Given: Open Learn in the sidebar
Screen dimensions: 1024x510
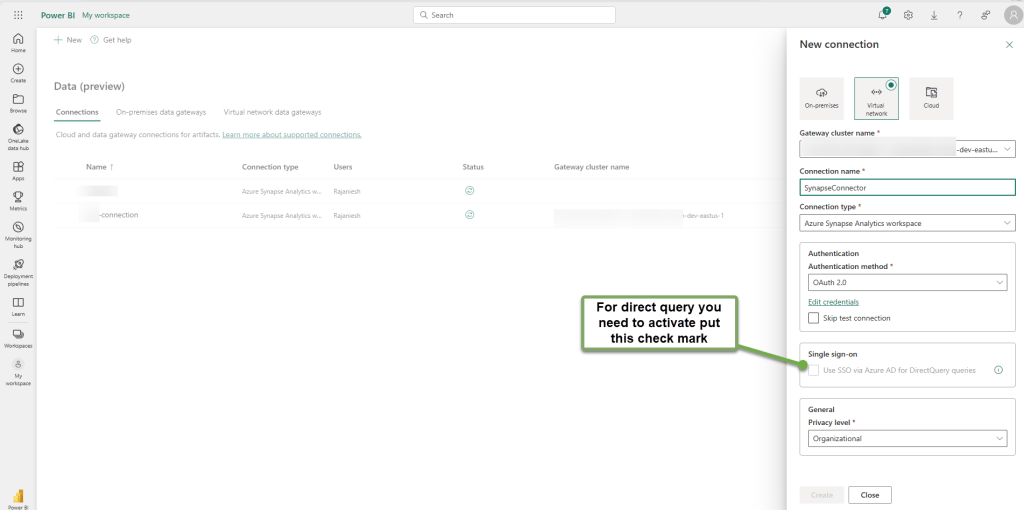Looking at the screenshot, I should click(x=18, y=307).
